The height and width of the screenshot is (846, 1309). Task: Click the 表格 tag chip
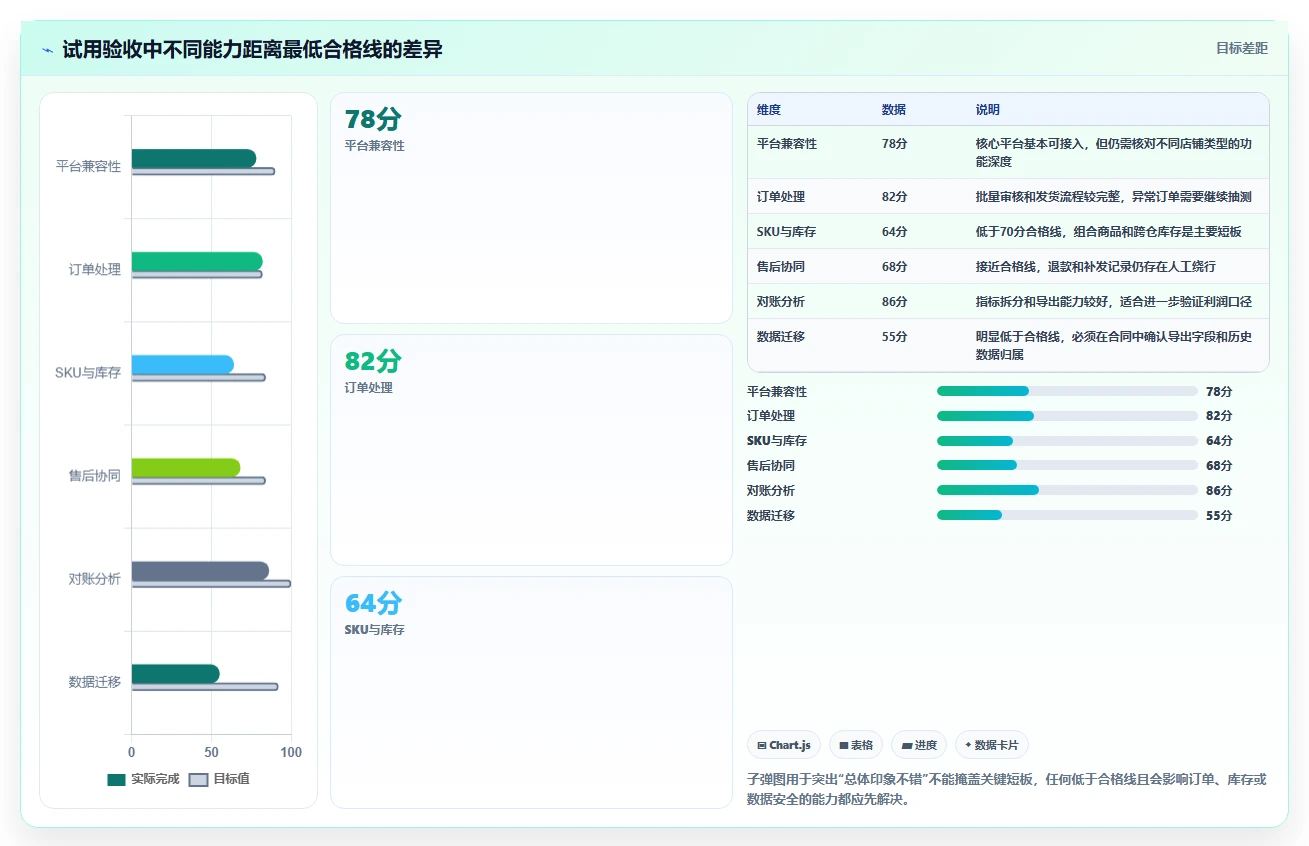pyautogui.click(x=856, y=745)
